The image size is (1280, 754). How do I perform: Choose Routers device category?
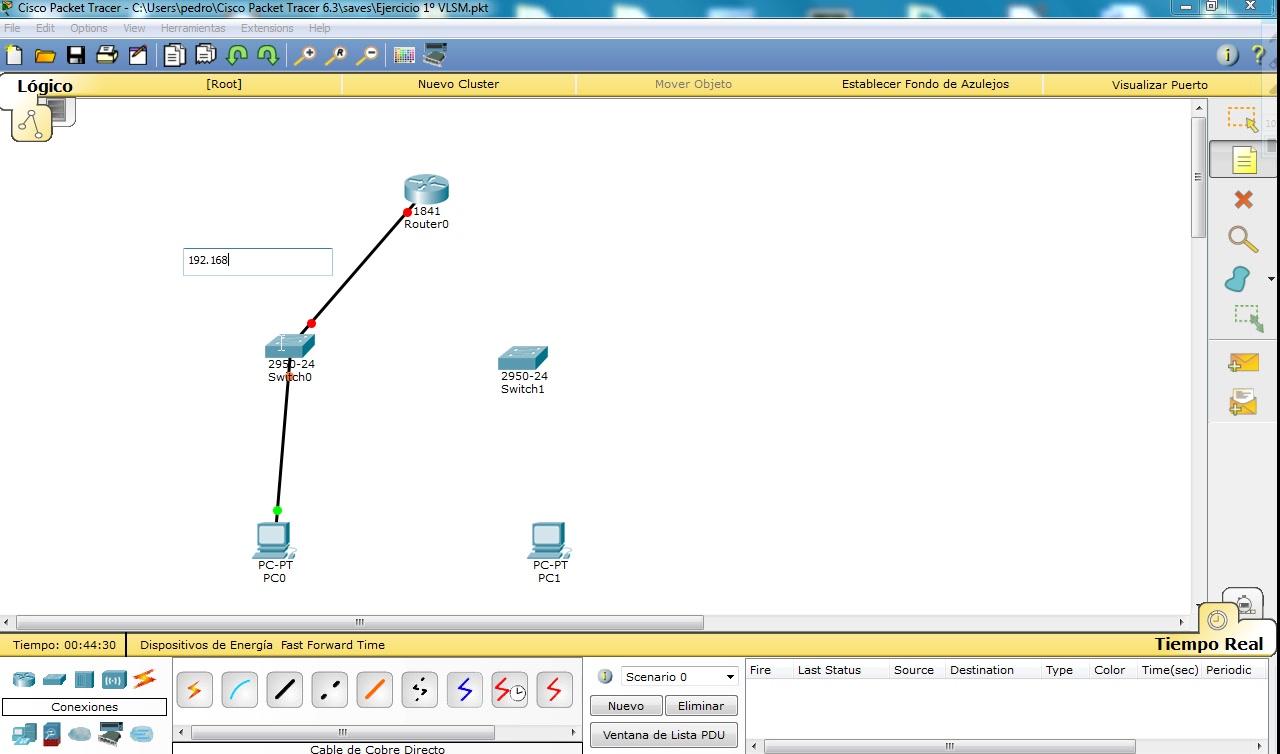23,680
